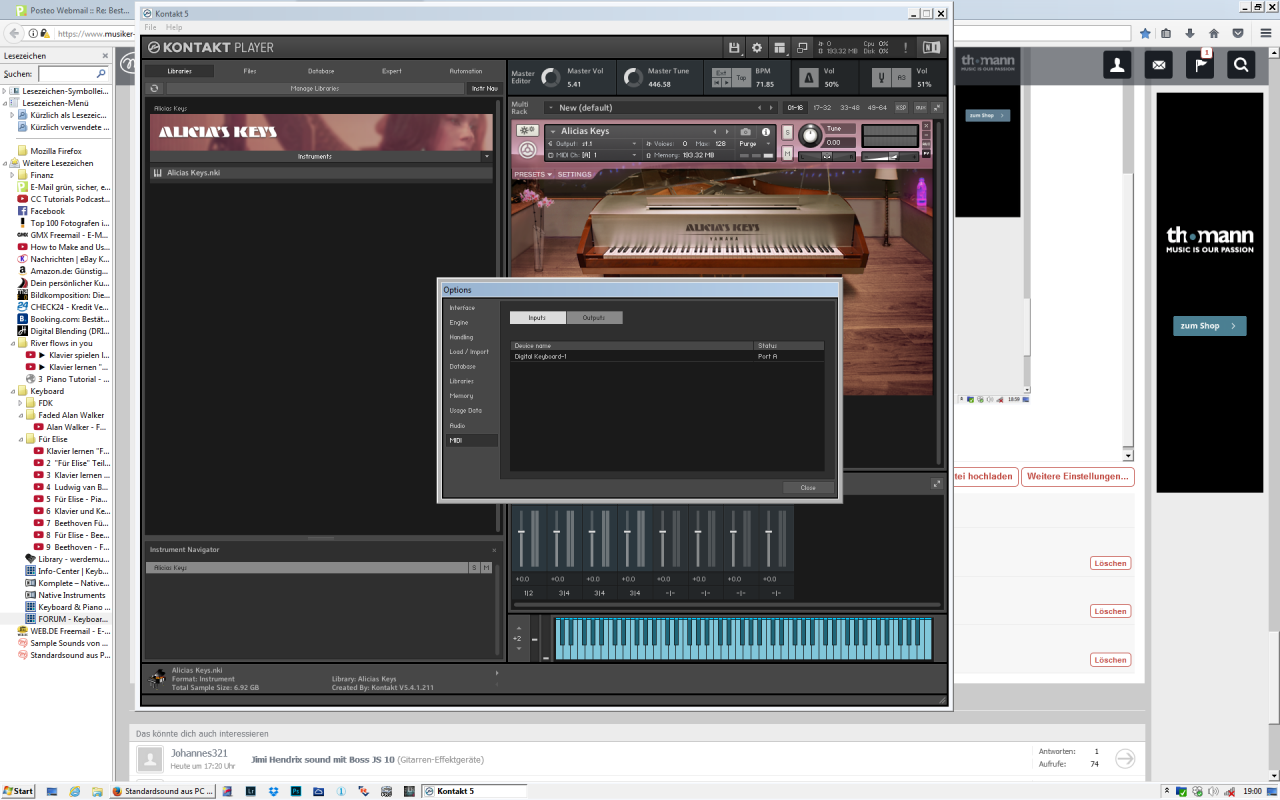Click piano icon beside Alicias Keys.nki
This screenshot has height=800, width=1280.
(157, 173)
